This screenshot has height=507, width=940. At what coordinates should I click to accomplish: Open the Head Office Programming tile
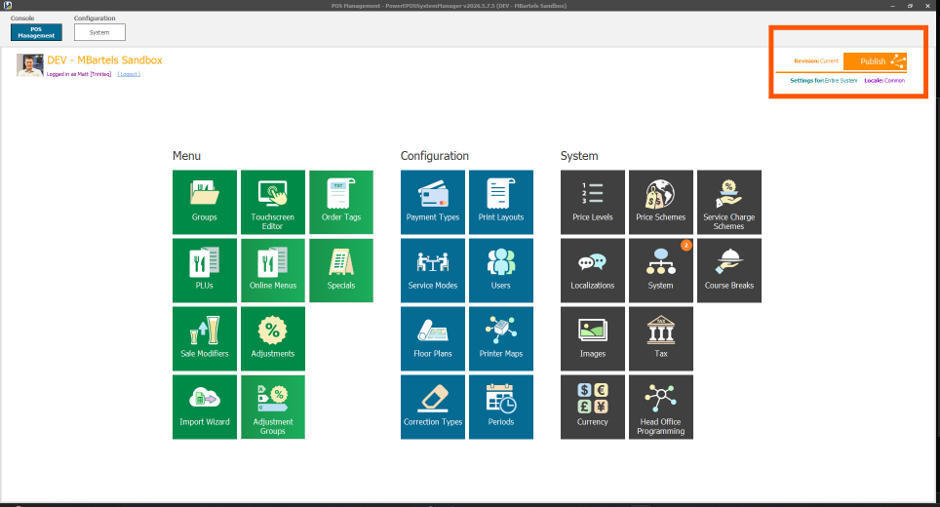point(661,407)
